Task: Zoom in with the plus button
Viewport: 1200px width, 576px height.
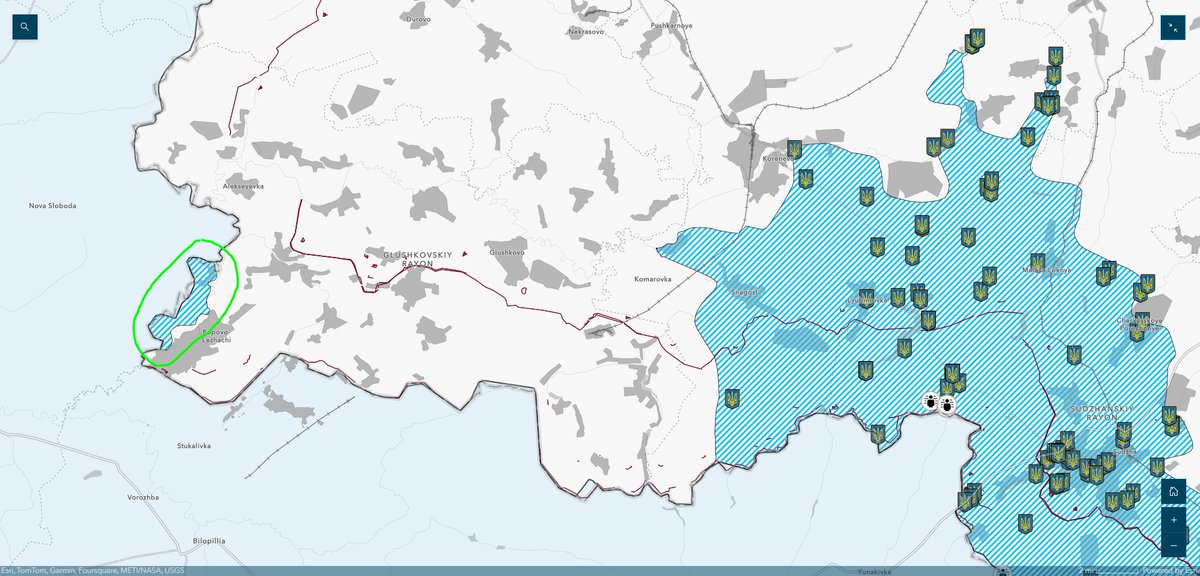Action: [1173, 520]
